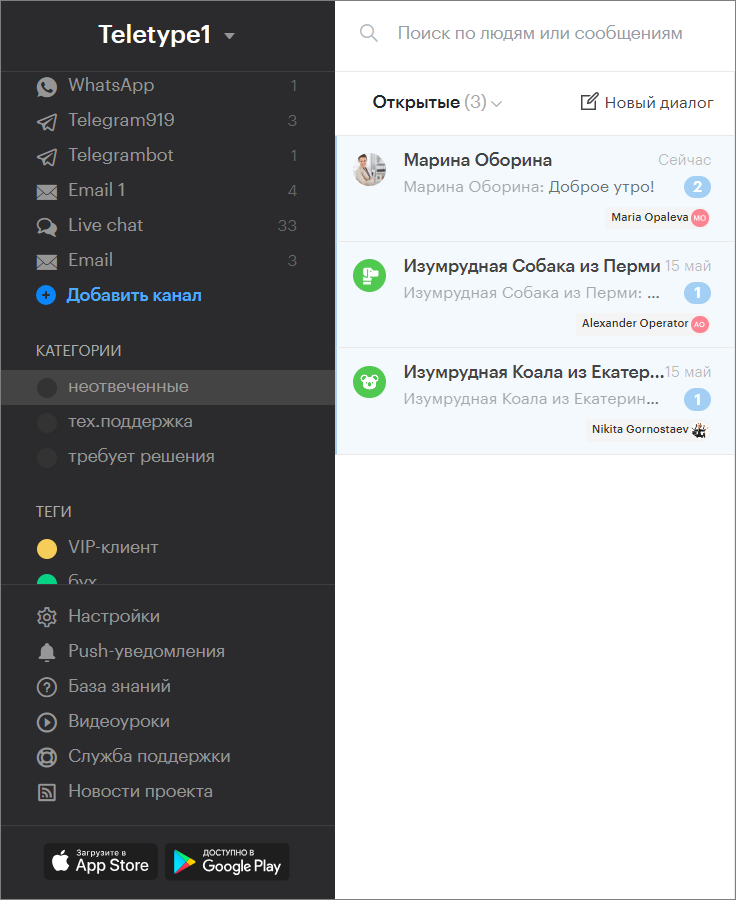Click the Push notifications bell icon
This screenshot has width=736, height=900.
(47, 652)
